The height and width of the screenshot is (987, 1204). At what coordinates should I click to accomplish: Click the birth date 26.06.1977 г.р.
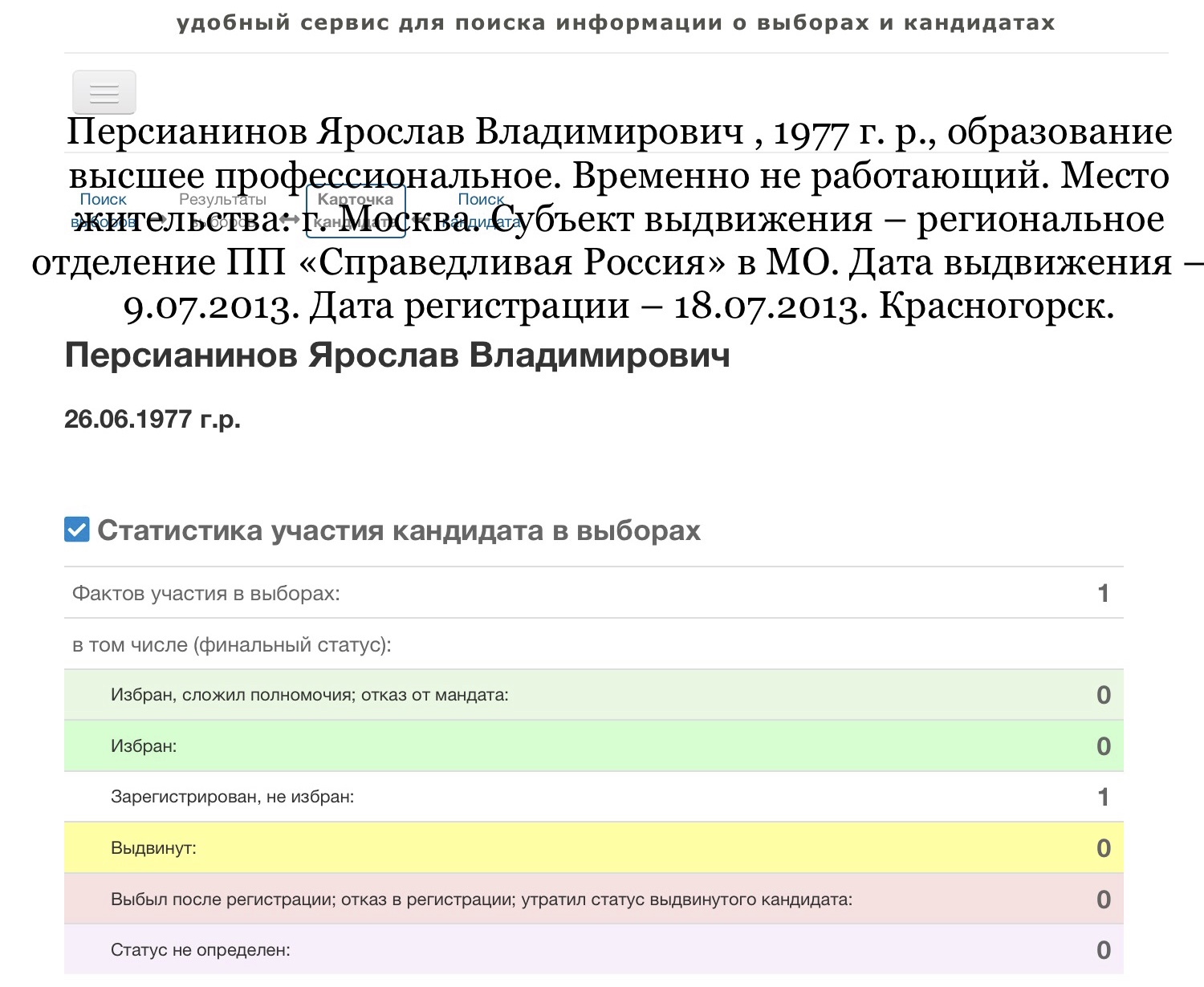coord(153,419)
